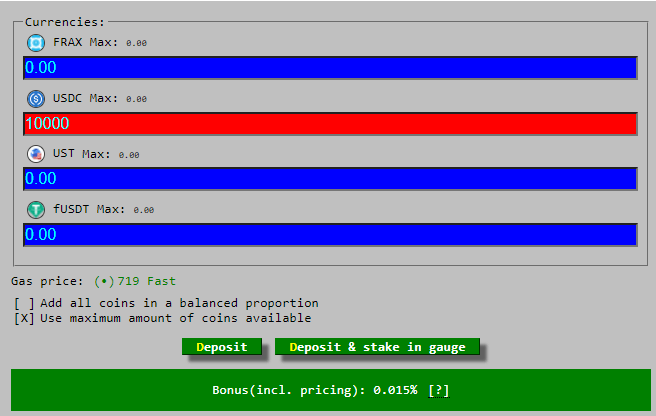
Task: Open the bonus help [?] tooltip
Action: pos(439,390)
